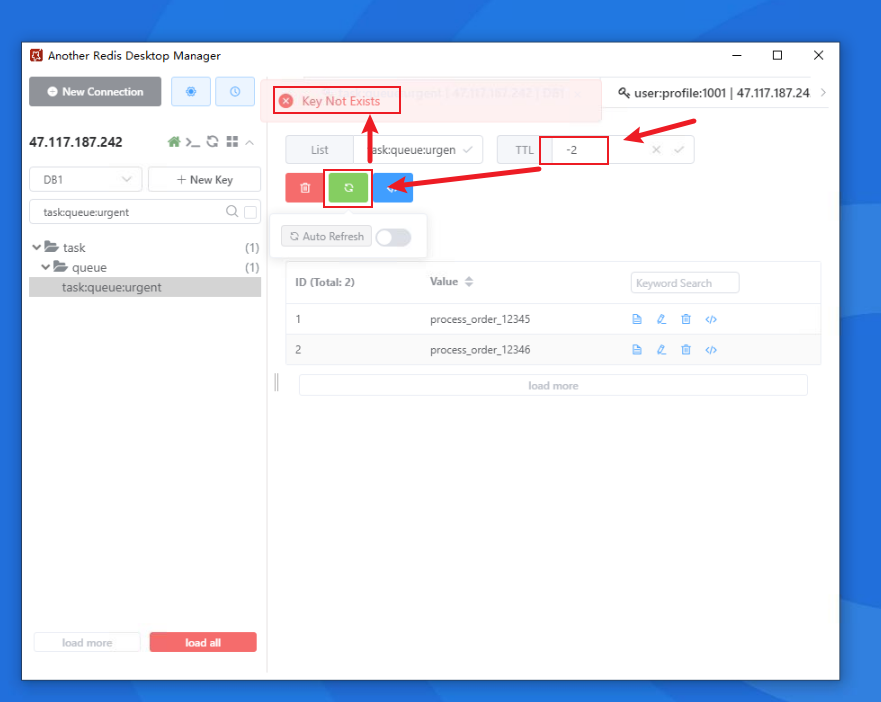Switch to the user:profile:1001 tab

click(714, 93)
